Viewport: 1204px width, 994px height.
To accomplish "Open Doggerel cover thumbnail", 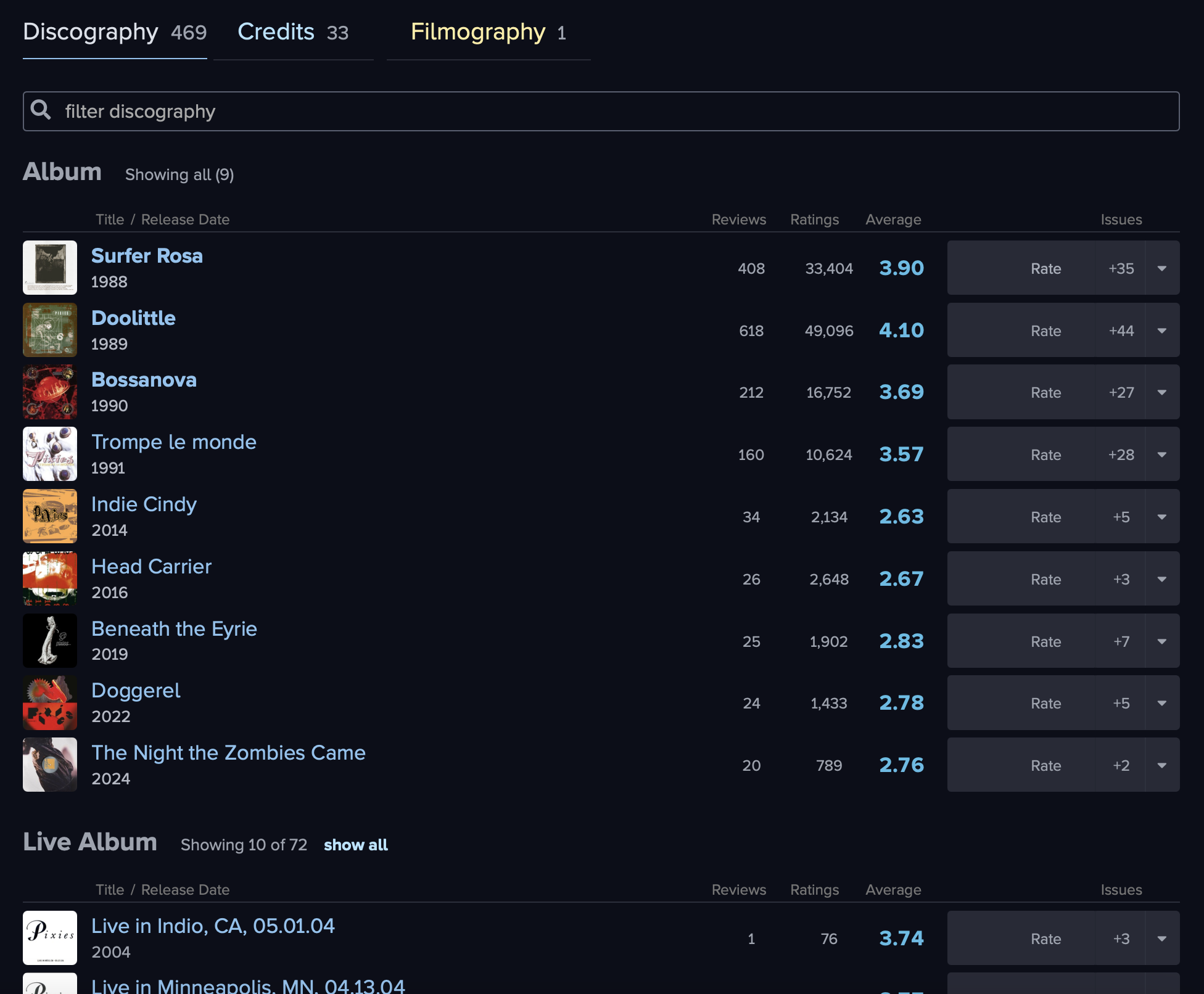I will coord(50,703).
